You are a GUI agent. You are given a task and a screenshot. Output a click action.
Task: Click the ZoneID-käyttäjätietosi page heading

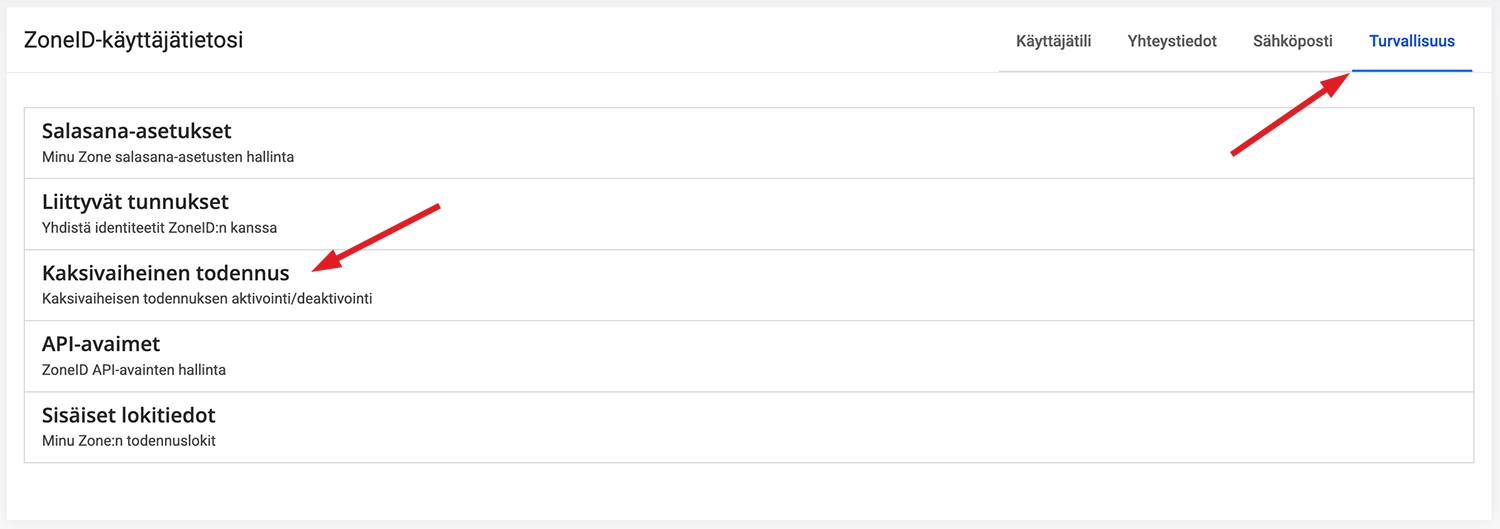pos(133,41)
